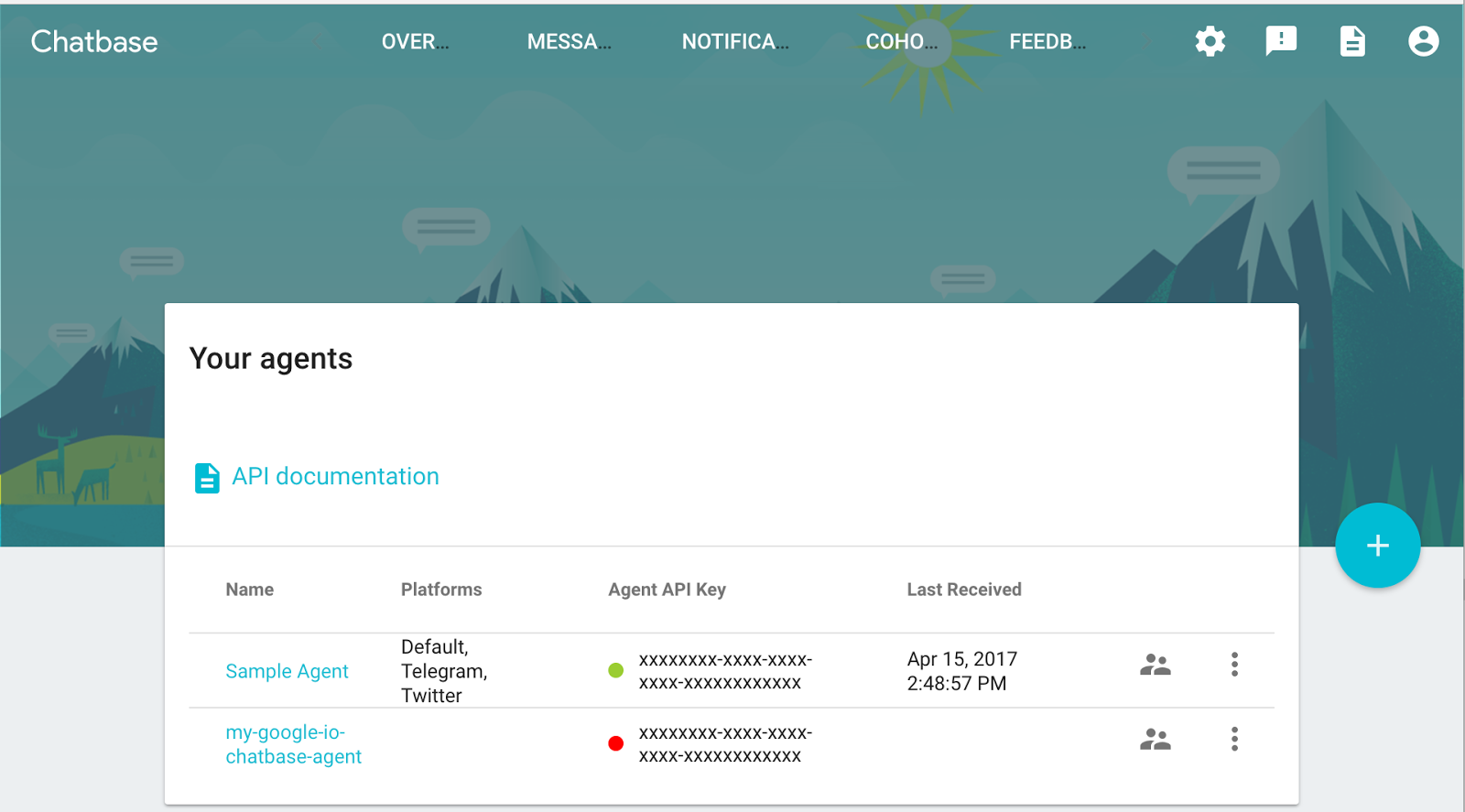Image resolution: width=1465 pixels, height=812 pixels.
Task: Click the Agent API Key column header
Action: point(667,590)
